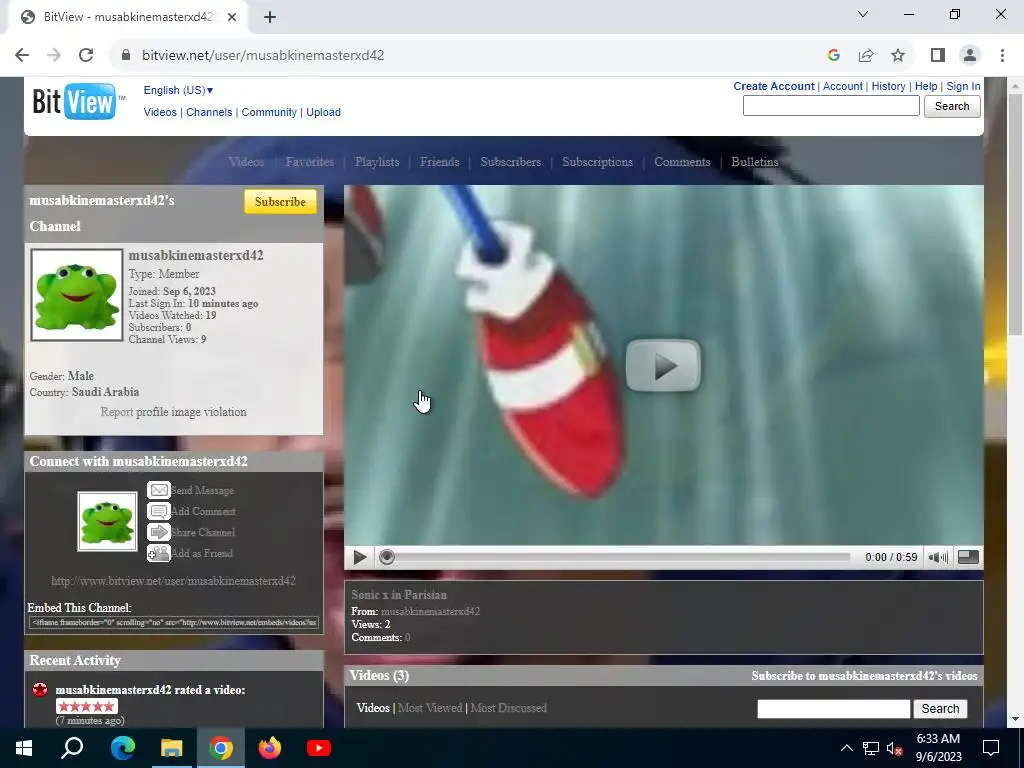Select Most Discussed video sort
The width and height of the screenshot is (1024, 768).
click(509, 708)
